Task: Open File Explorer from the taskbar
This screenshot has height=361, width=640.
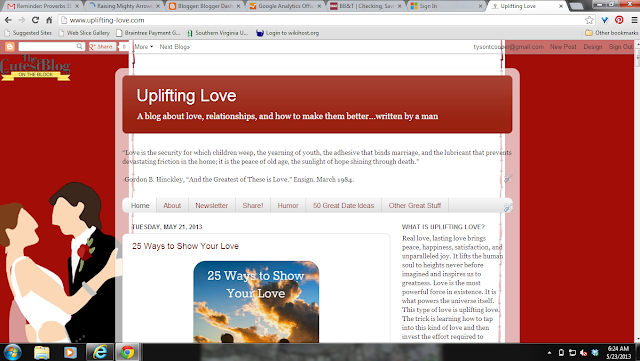Action: (x=42, y=352)
